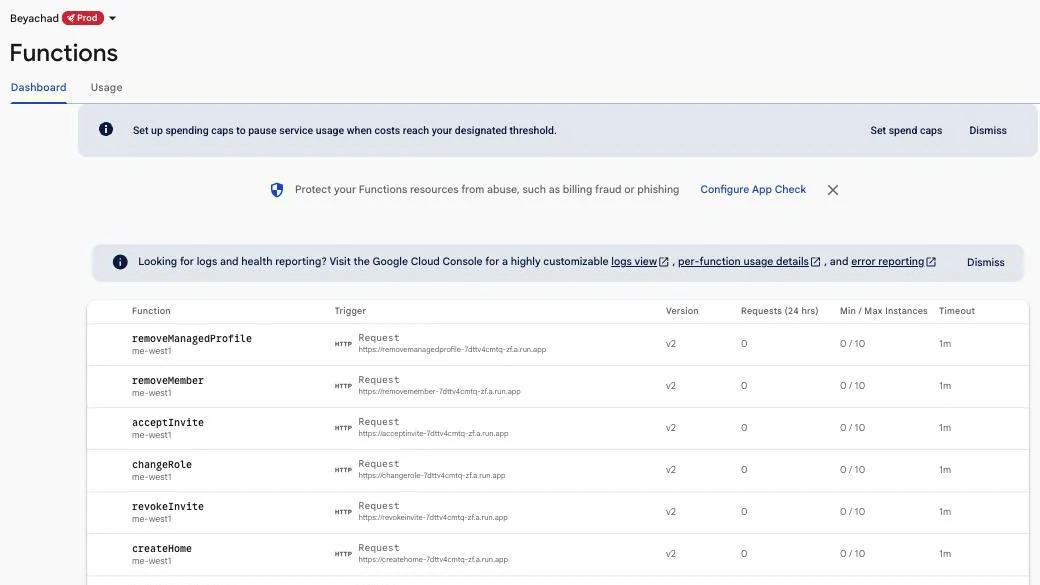Image resolution: width=1040 pixels, height=585 pixels.
Task: Click HTTP trigger badge for revokeInvite
Action: (343, 512)
